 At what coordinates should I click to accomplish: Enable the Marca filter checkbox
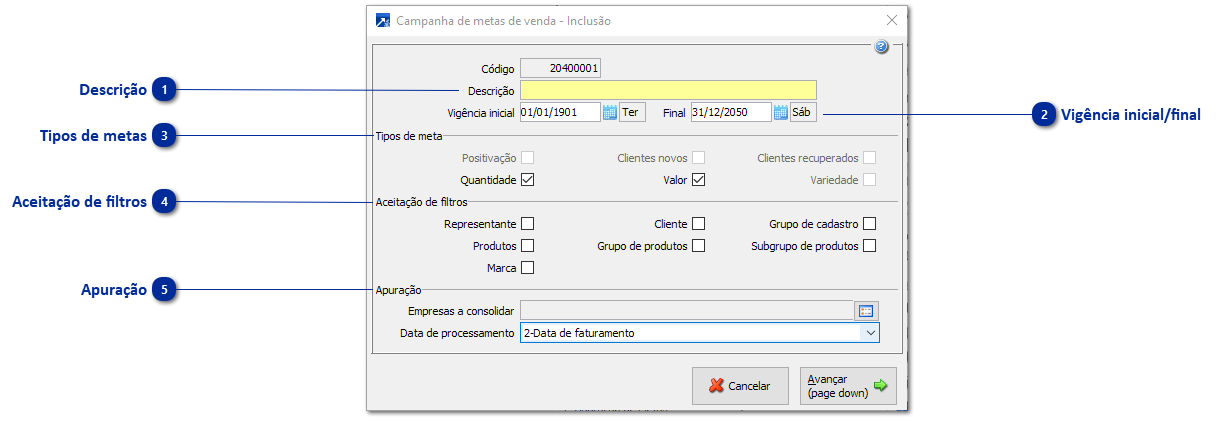click(x=528, y=268)
